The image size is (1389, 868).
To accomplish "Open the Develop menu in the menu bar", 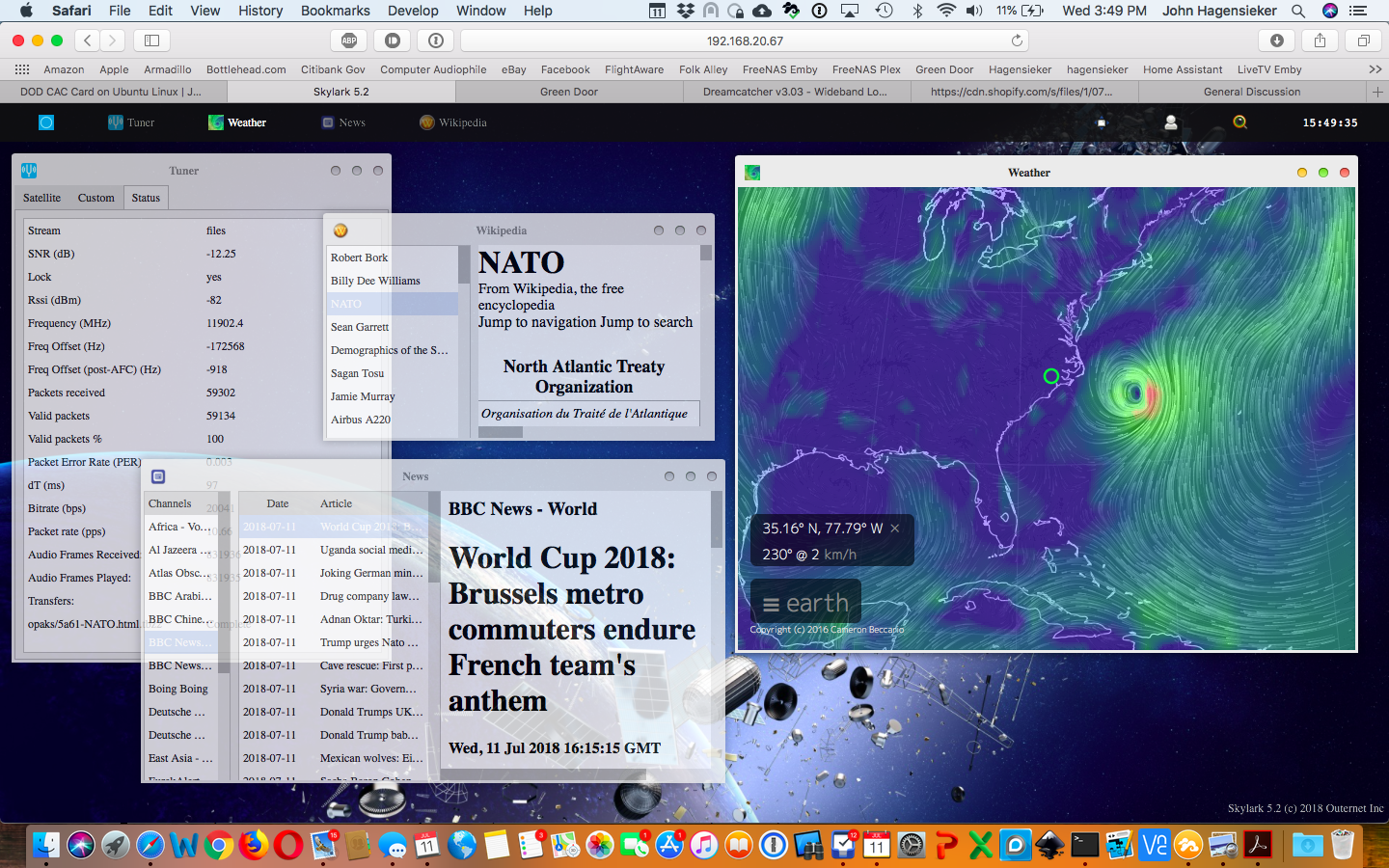I will 413,11.
